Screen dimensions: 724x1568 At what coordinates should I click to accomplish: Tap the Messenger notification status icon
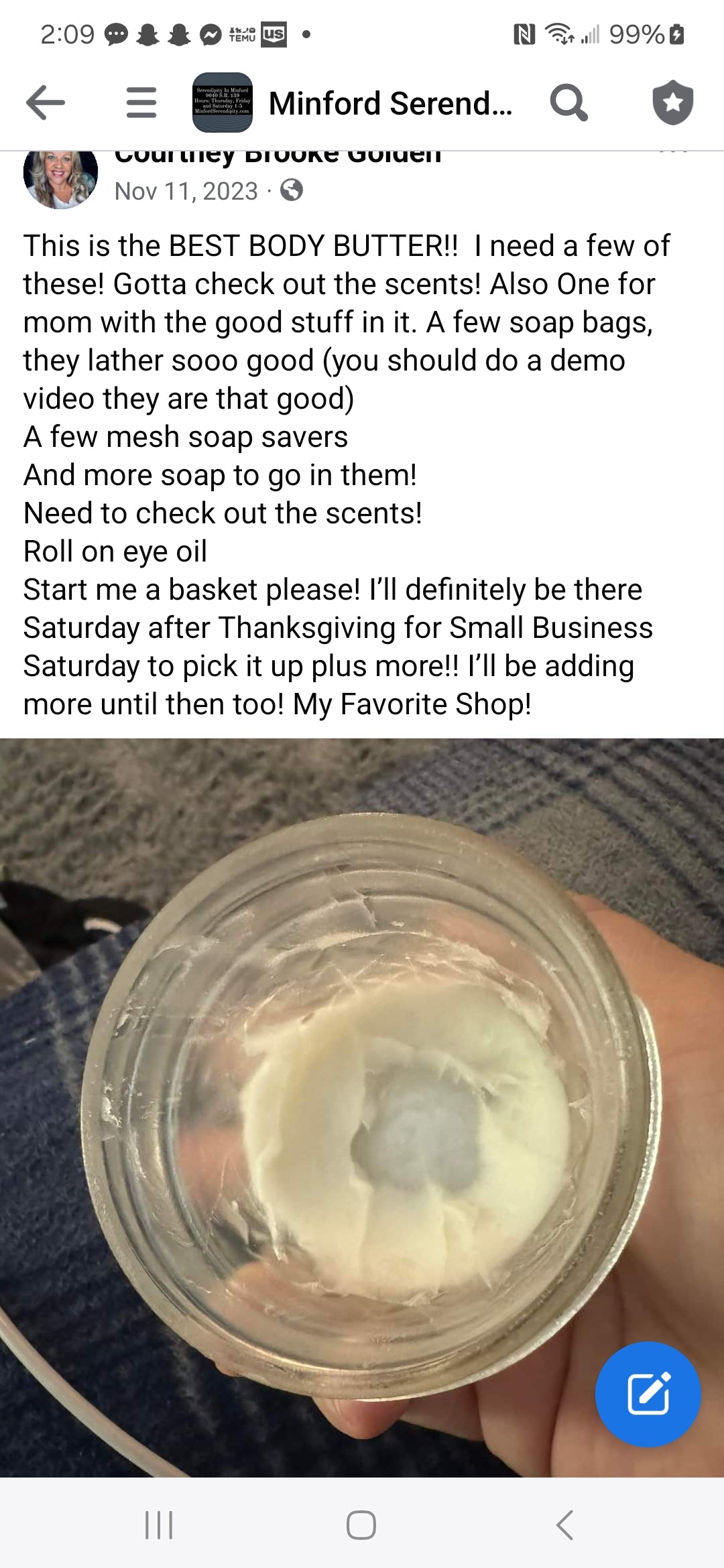click(210, 34)
